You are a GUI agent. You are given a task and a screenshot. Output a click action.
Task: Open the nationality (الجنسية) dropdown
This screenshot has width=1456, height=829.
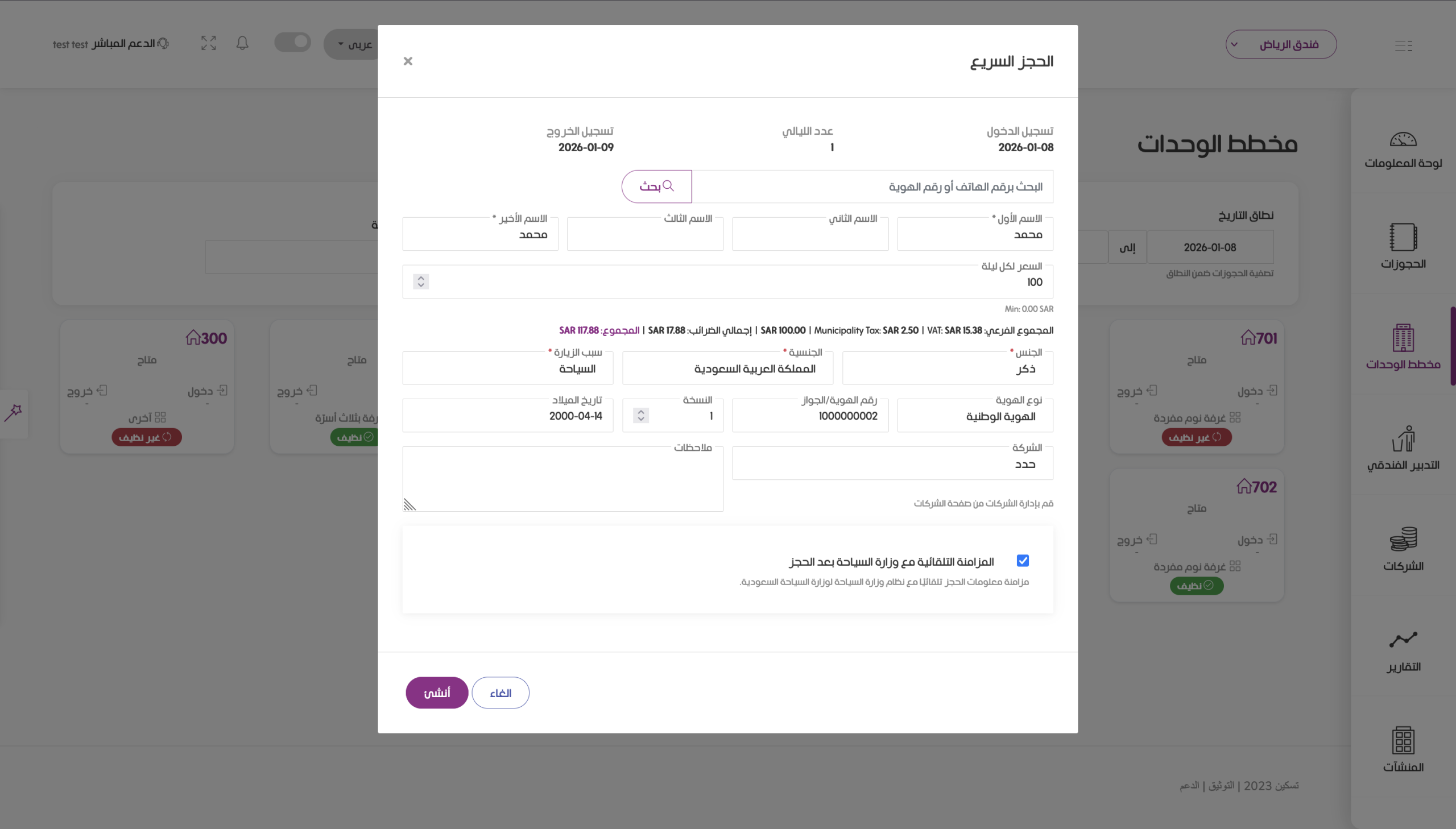(x=727, y=368)
